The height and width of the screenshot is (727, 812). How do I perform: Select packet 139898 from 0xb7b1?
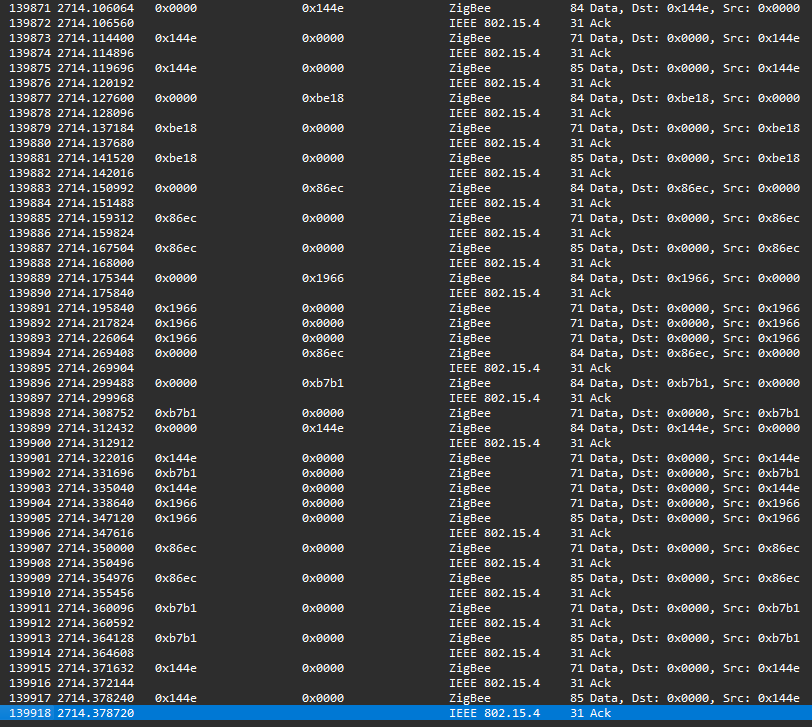pos(406,414)
